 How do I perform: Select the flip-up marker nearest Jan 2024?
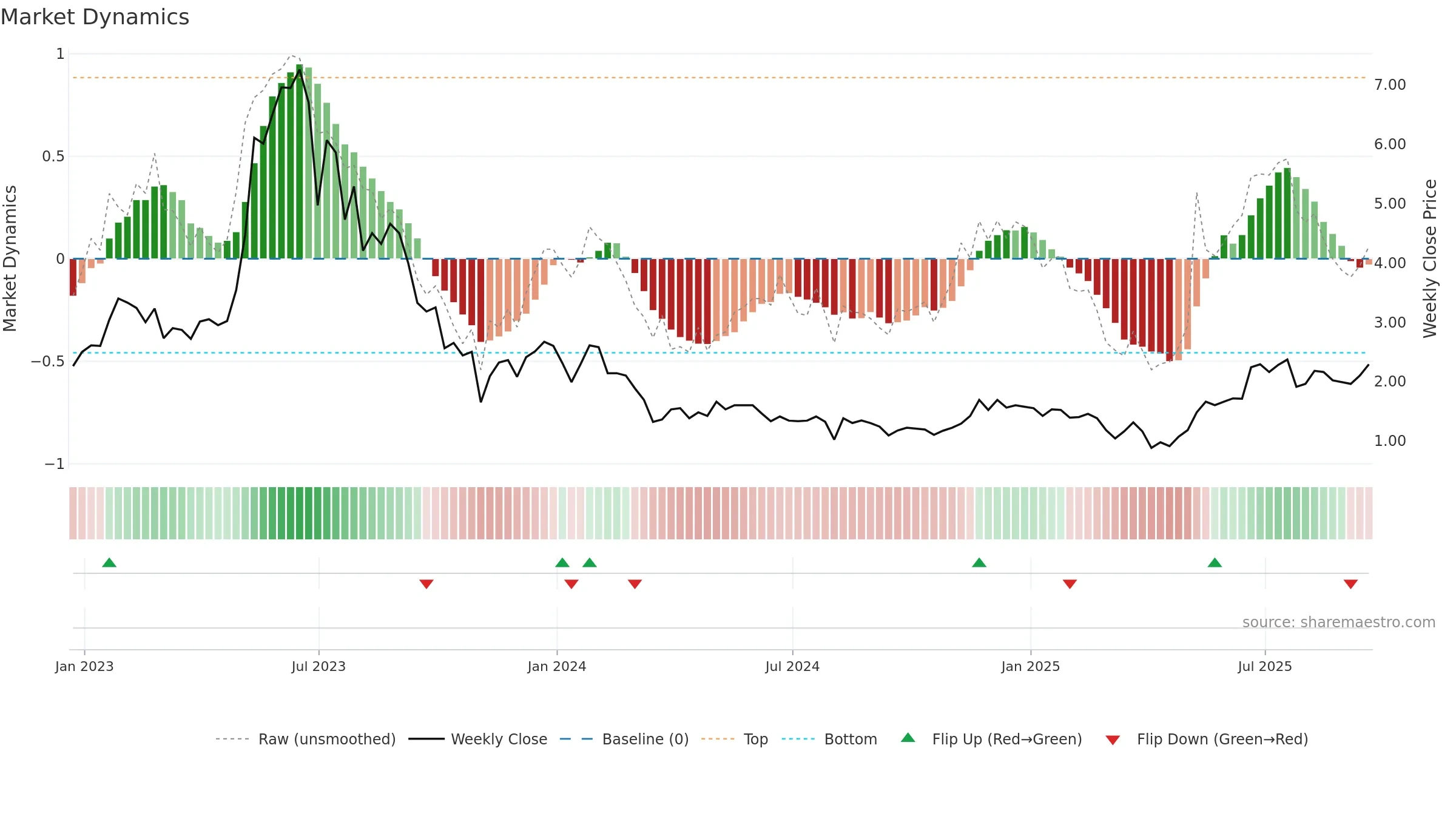(x=562, y=562)
